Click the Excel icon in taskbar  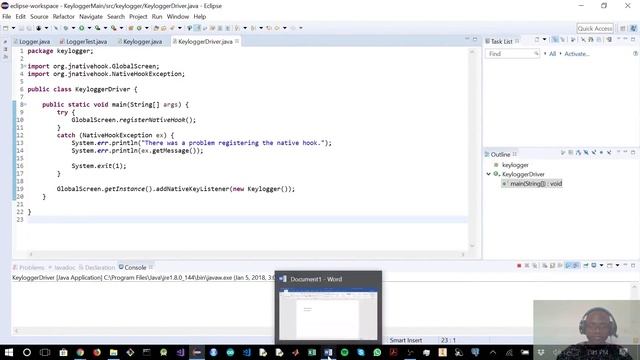click(312, 352)
